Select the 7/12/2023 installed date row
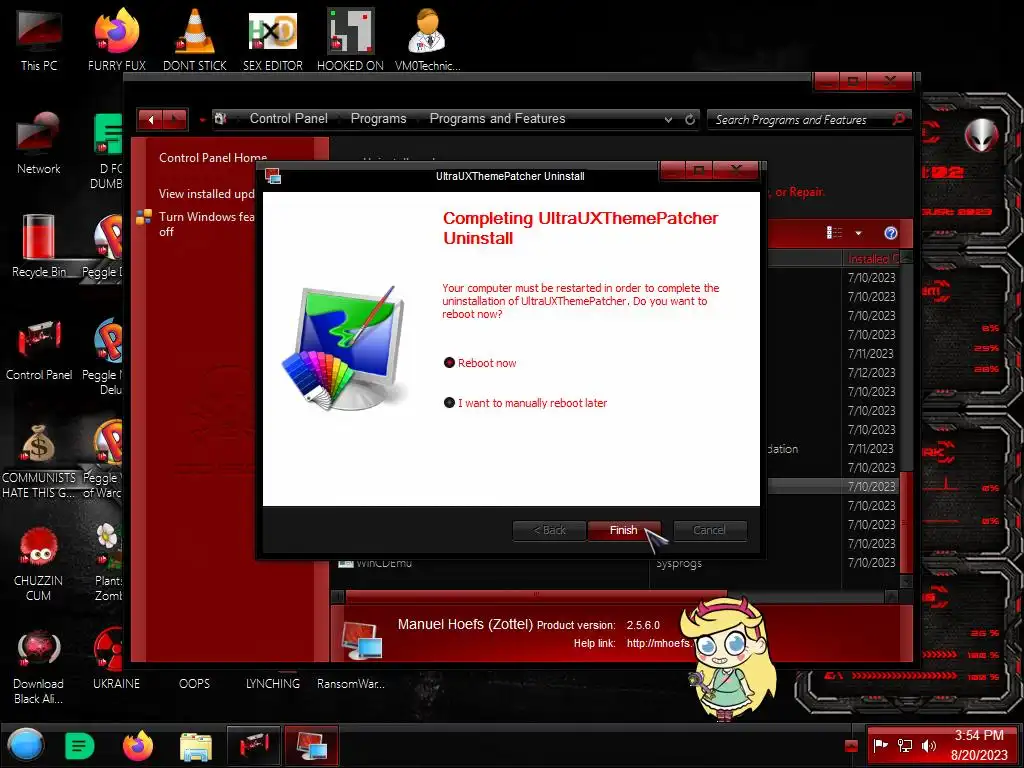The width and height of the screenshot is (1024, 768). (x=871, y=373)
